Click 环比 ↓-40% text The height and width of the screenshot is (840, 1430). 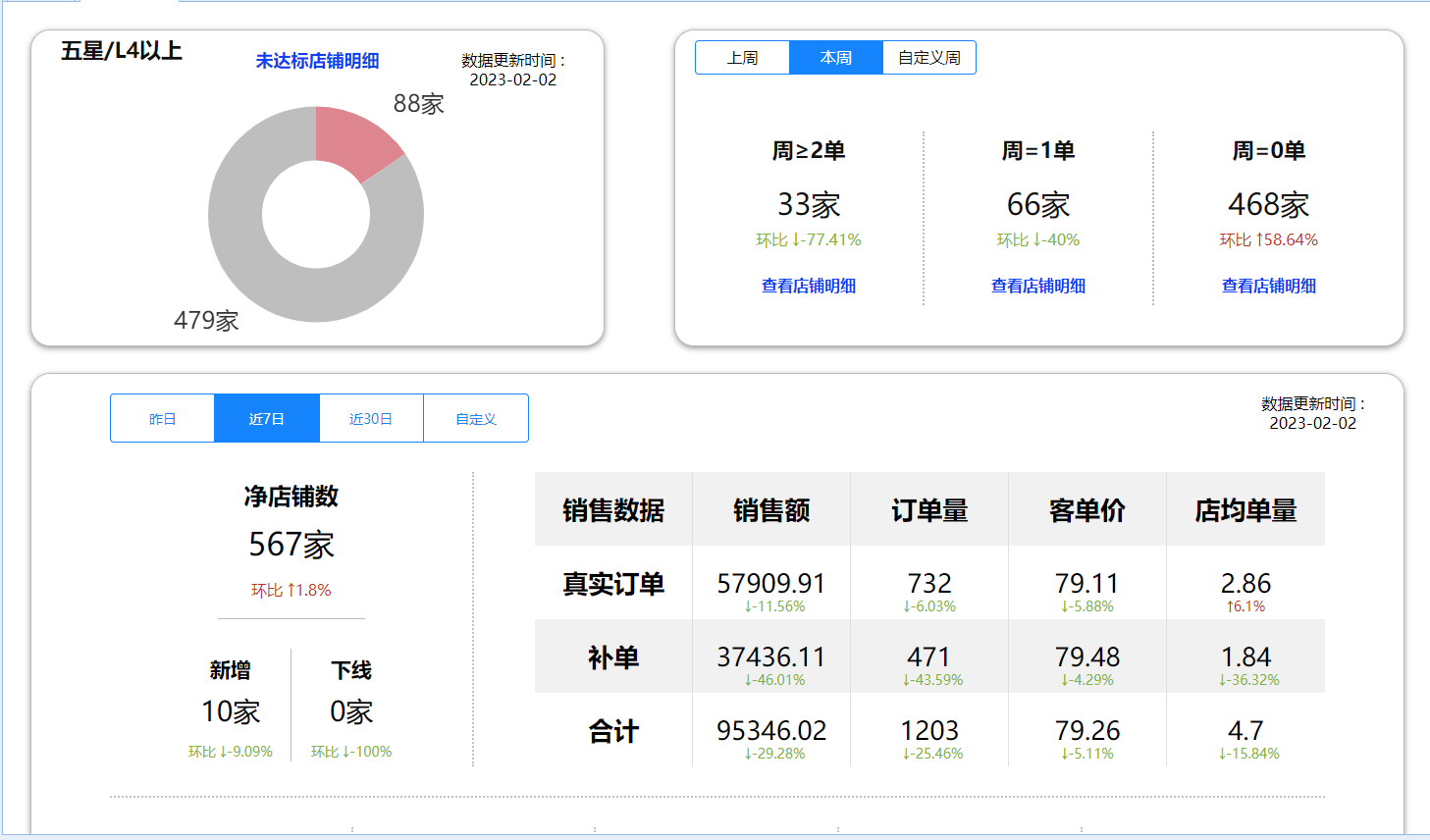coord(1038,240)
